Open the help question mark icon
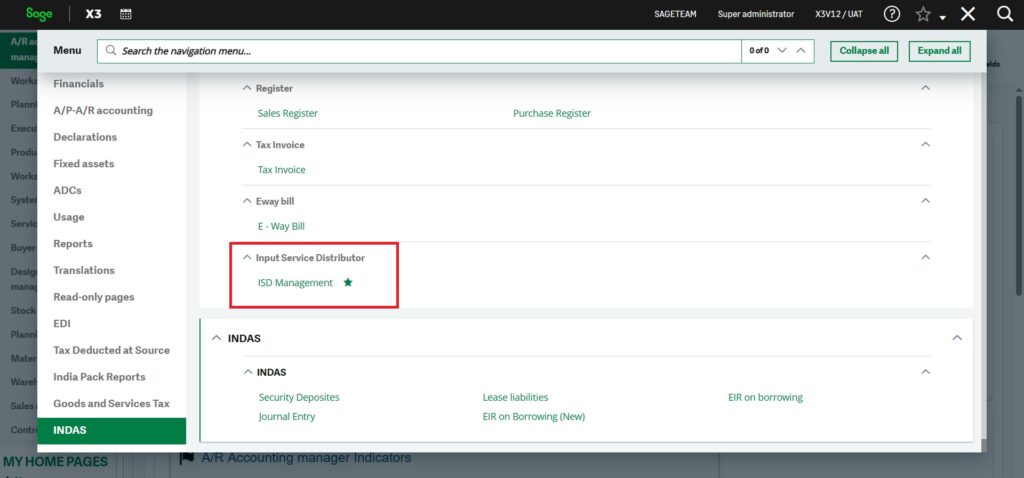Viewport: 1024px width, 478px height. click(x=892, y=14)
